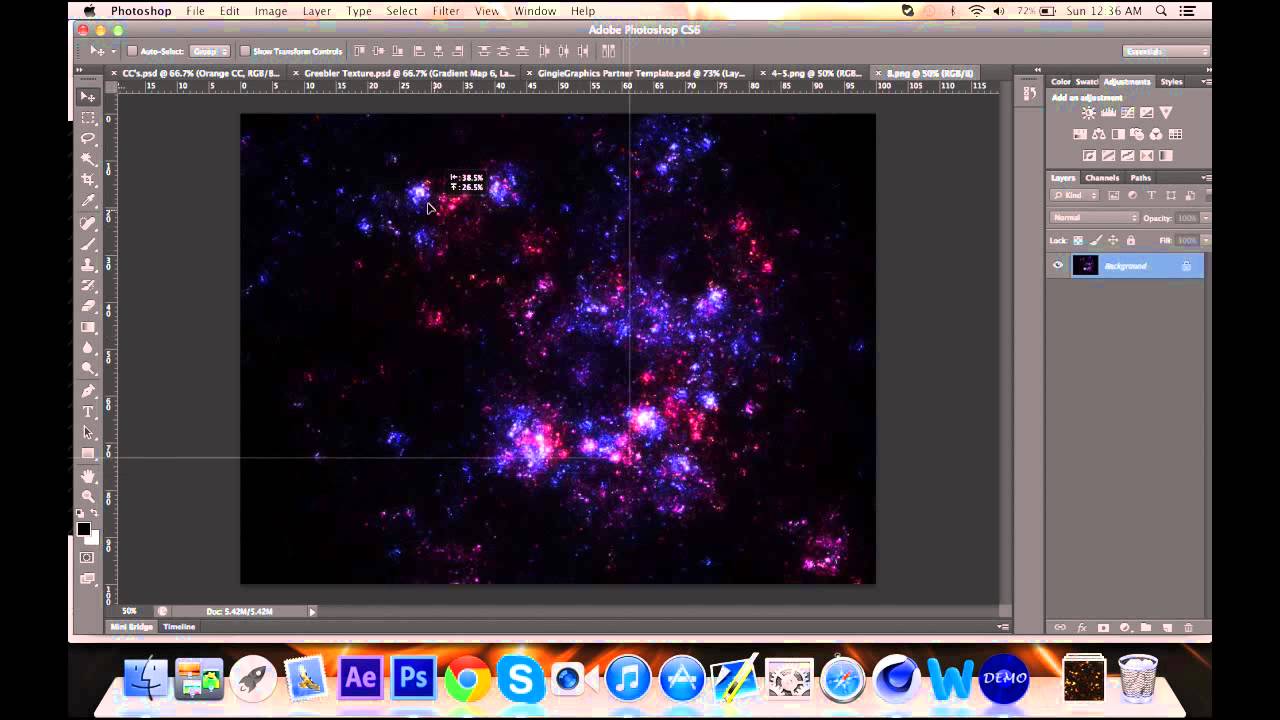Open the Fill slider arrow
Viewport: 1280px width, 720px height.
[1205, 241]
